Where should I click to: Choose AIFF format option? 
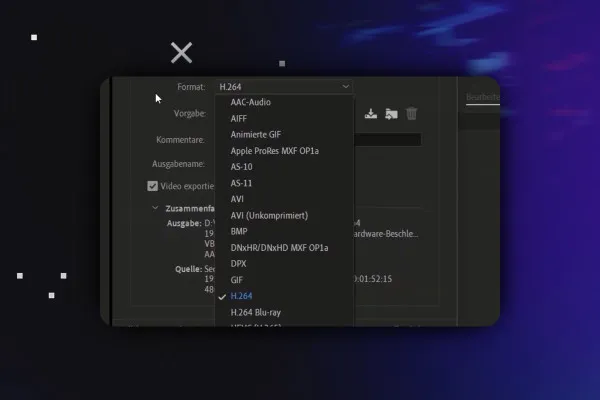click(x=238, y=119)
